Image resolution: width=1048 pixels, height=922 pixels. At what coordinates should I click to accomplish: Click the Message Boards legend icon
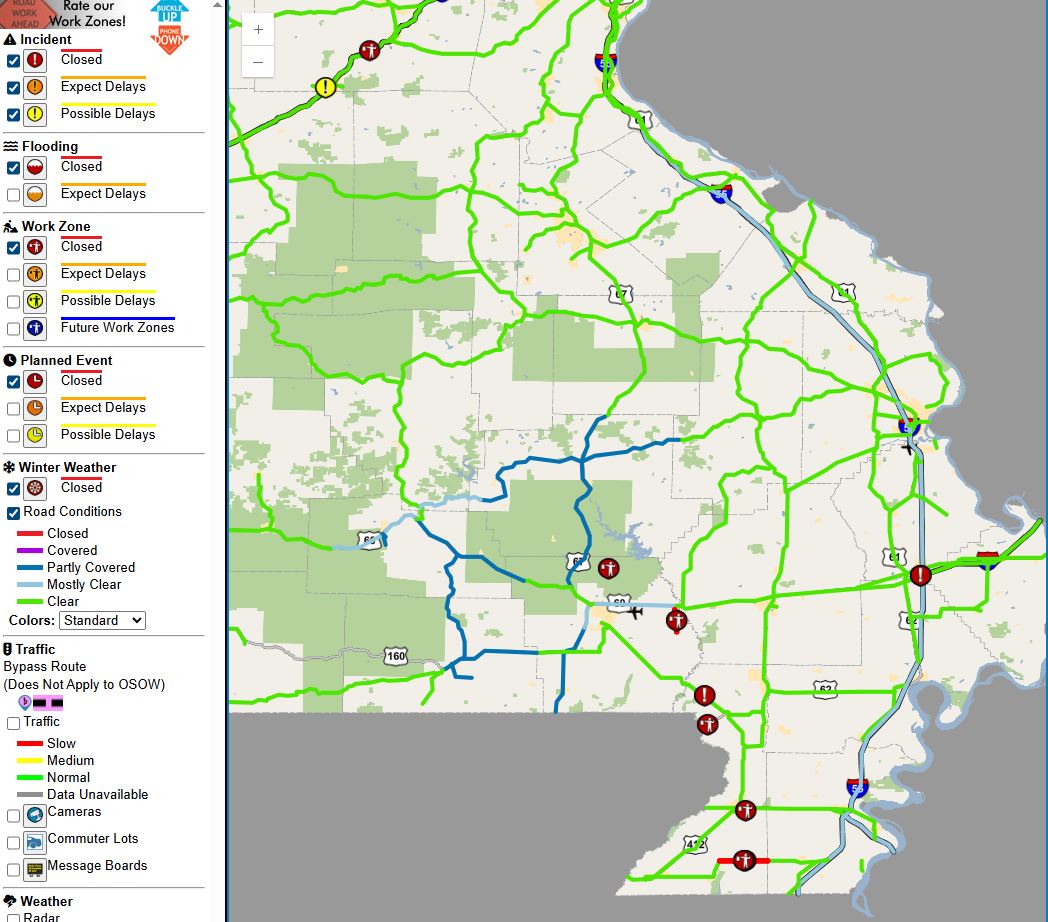(35, 869)
